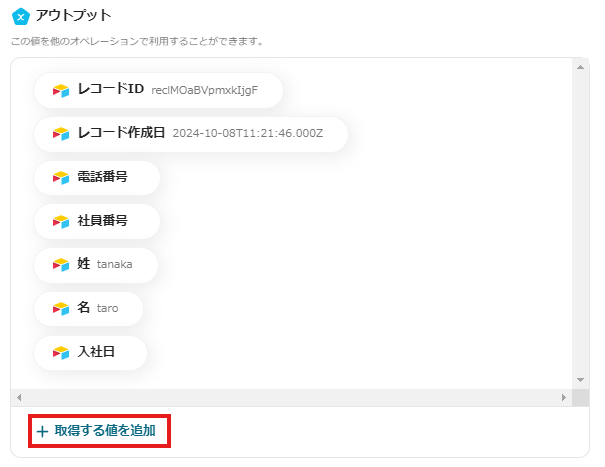Click the Airtable icon beside 姓
The height and width of the screenshot is (467, 605).
[61, 265]
